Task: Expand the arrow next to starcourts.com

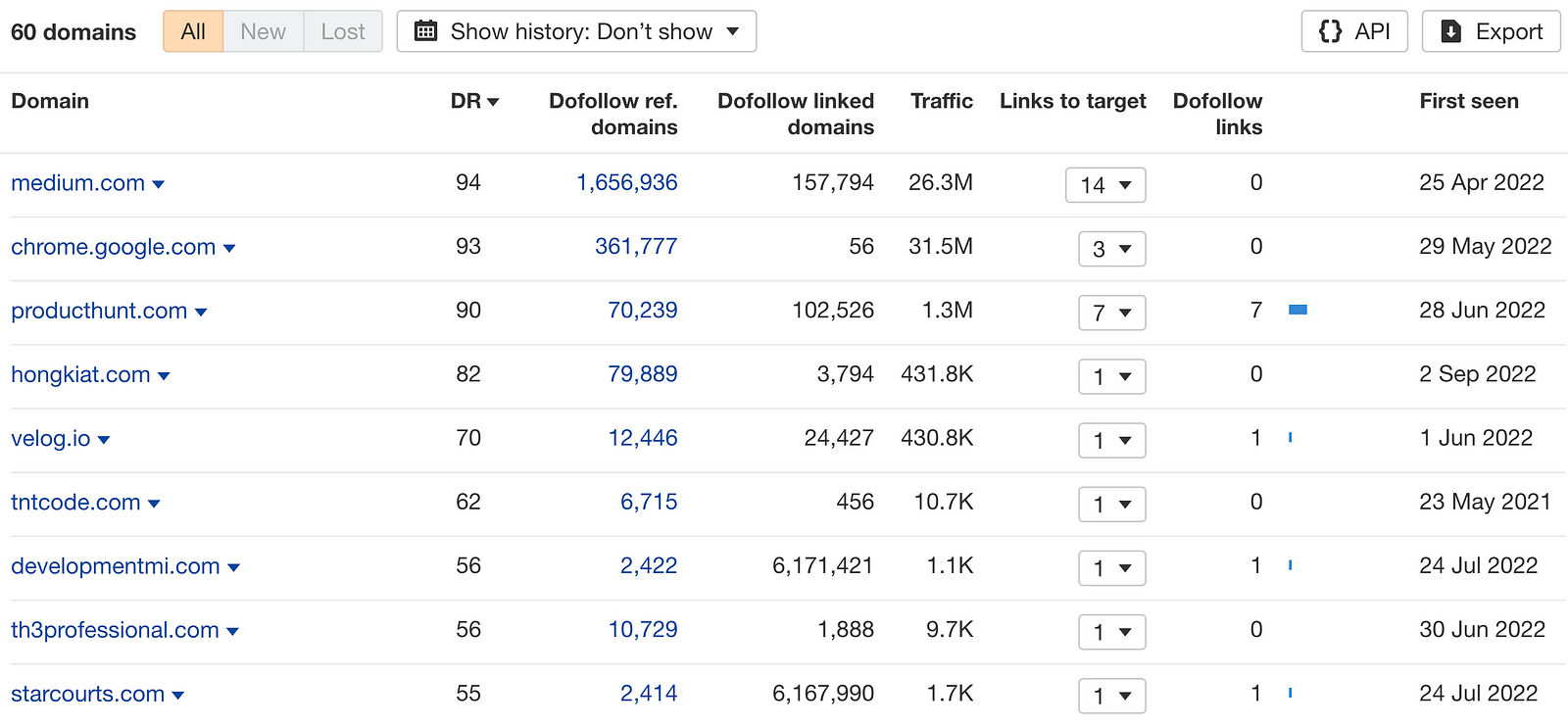Action: (x=178, y=694)
